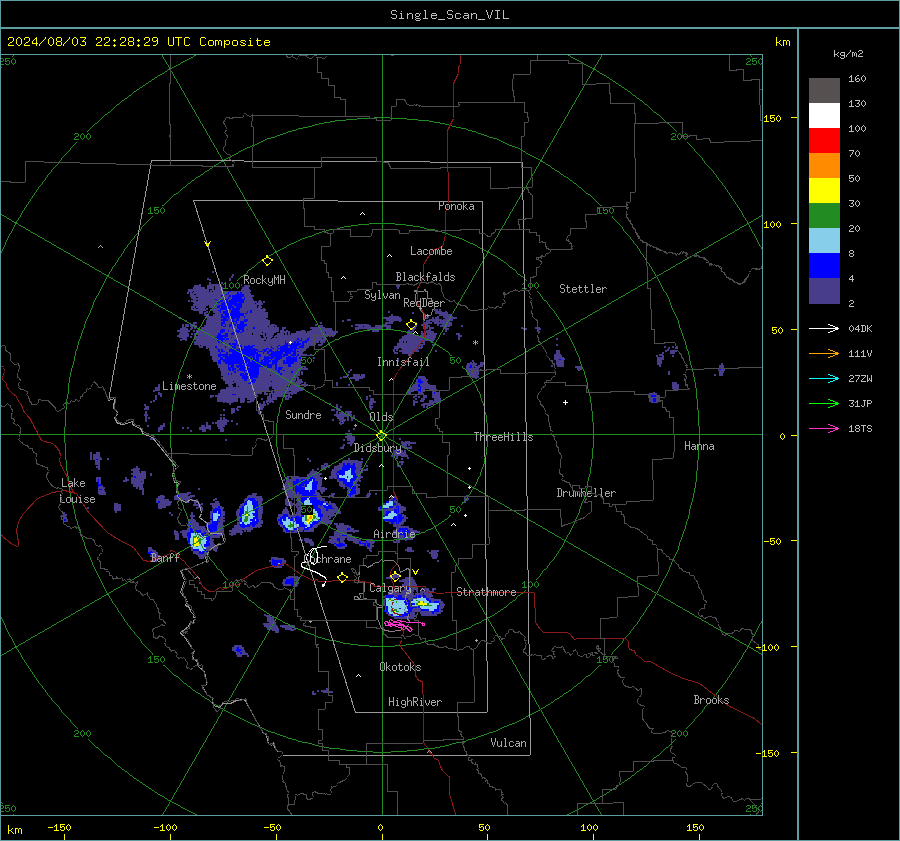Select the green 20-30 legend swatch

pyautogui.click(x=824, y=215)
